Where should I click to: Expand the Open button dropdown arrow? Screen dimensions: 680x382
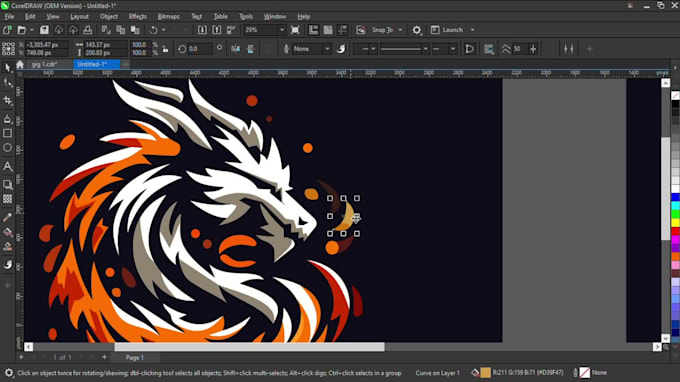32,30
